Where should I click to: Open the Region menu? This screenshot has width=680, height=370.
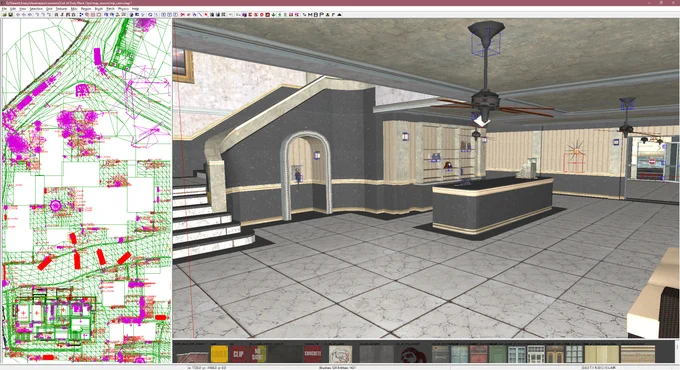click(x=86, y=9)
